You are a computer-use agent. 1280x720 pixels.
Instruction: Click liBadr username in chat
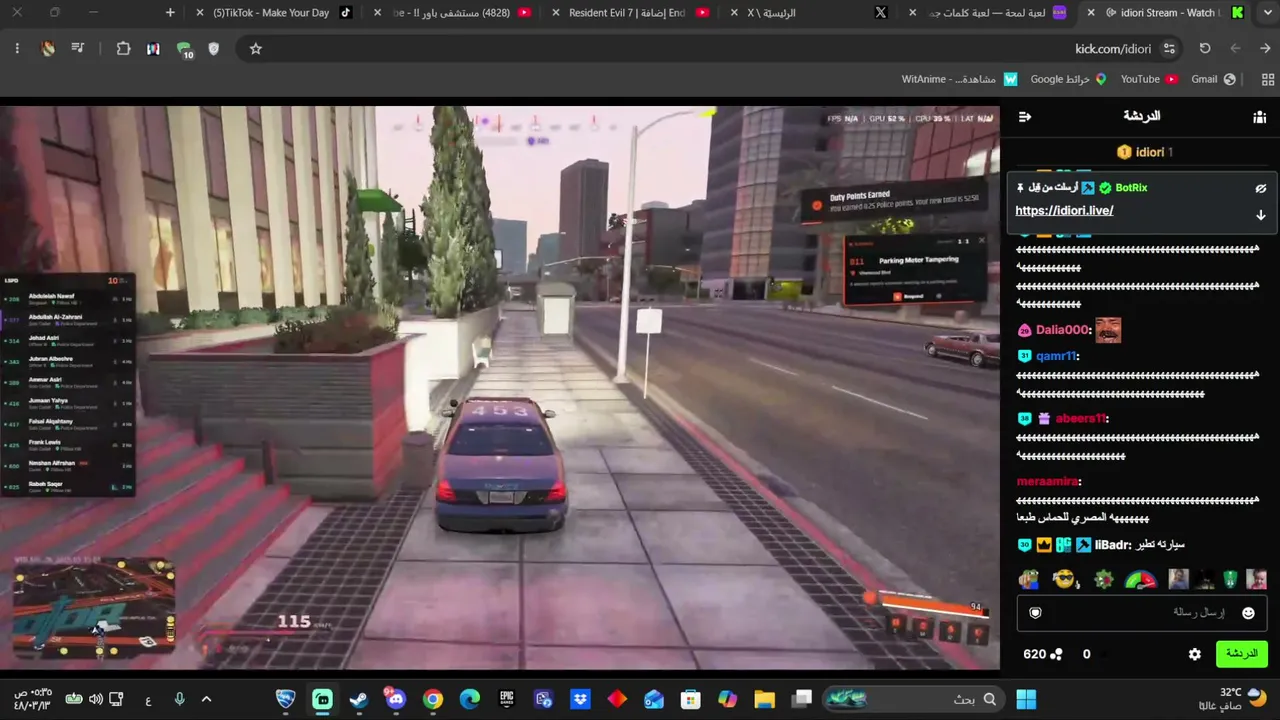[1112, 545]
